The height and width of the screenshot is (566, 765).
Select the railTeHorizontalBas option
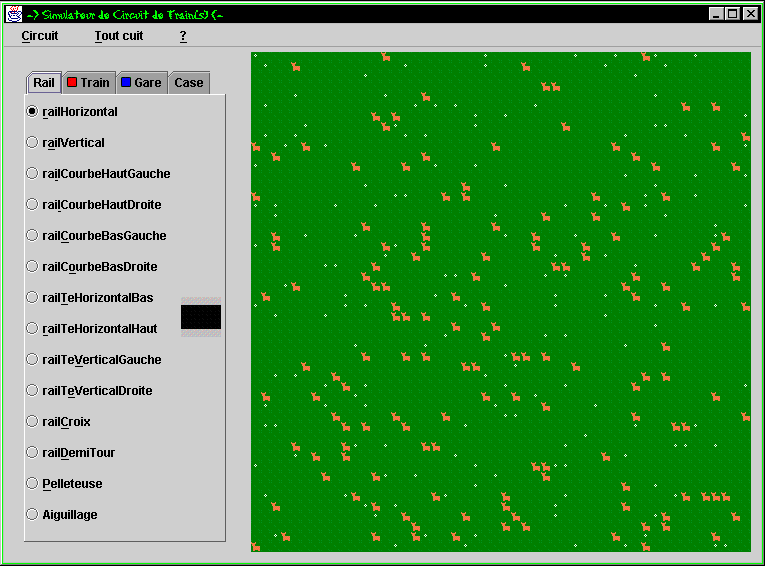coord(33,298)
